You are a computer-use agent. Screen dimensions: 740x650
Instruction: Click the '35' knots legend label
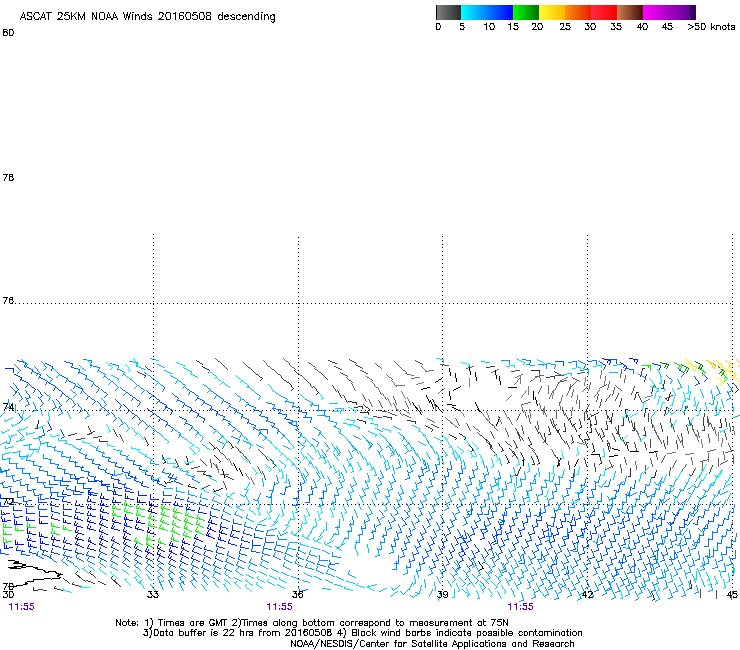pyautogui.click(x=616, y=27)
